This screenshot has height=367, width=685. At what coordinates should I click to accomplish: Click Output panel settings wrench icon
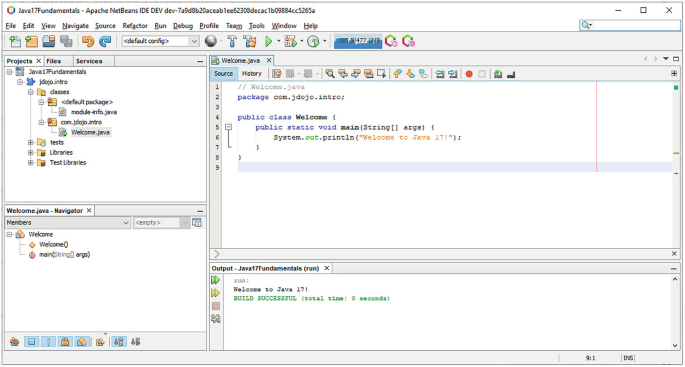[x=215, y=319]
